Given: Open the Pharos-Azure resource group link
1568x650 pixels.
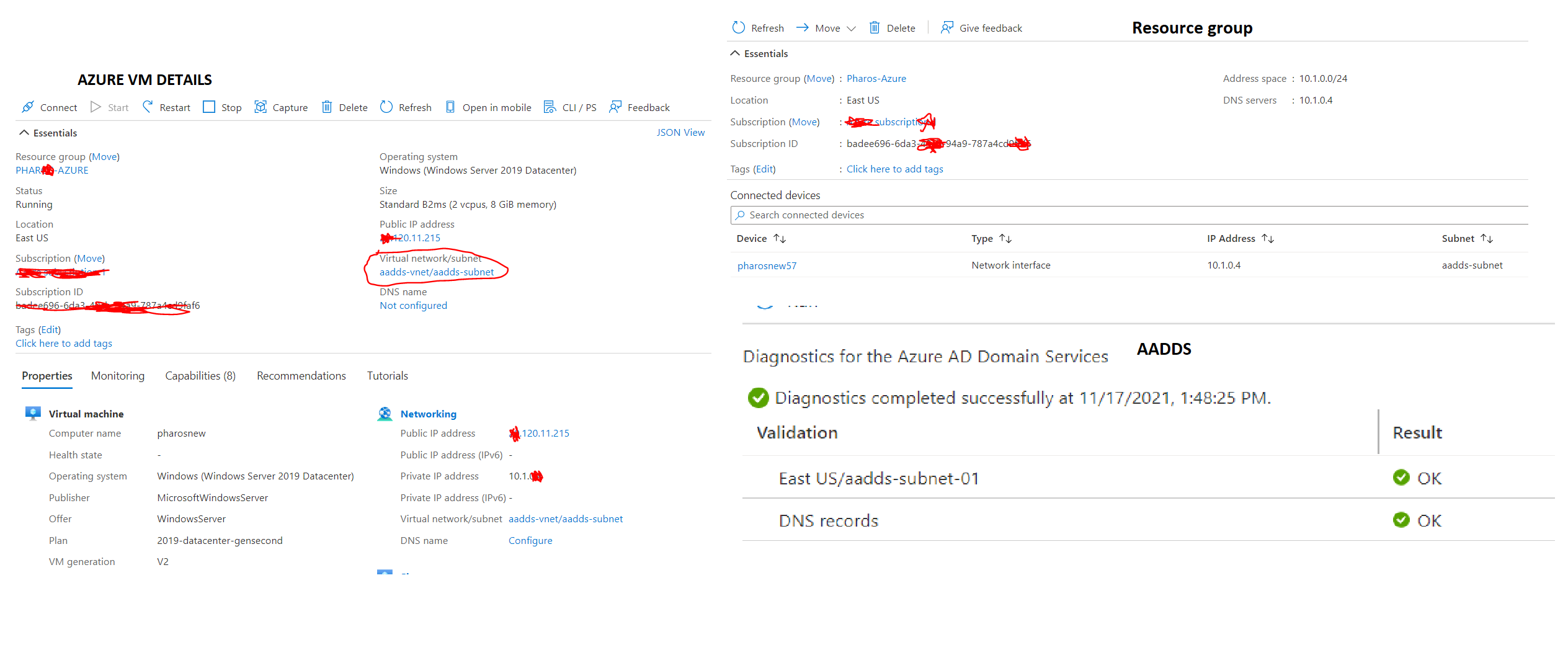Looking at the screenshot, I should click(876, 79).
